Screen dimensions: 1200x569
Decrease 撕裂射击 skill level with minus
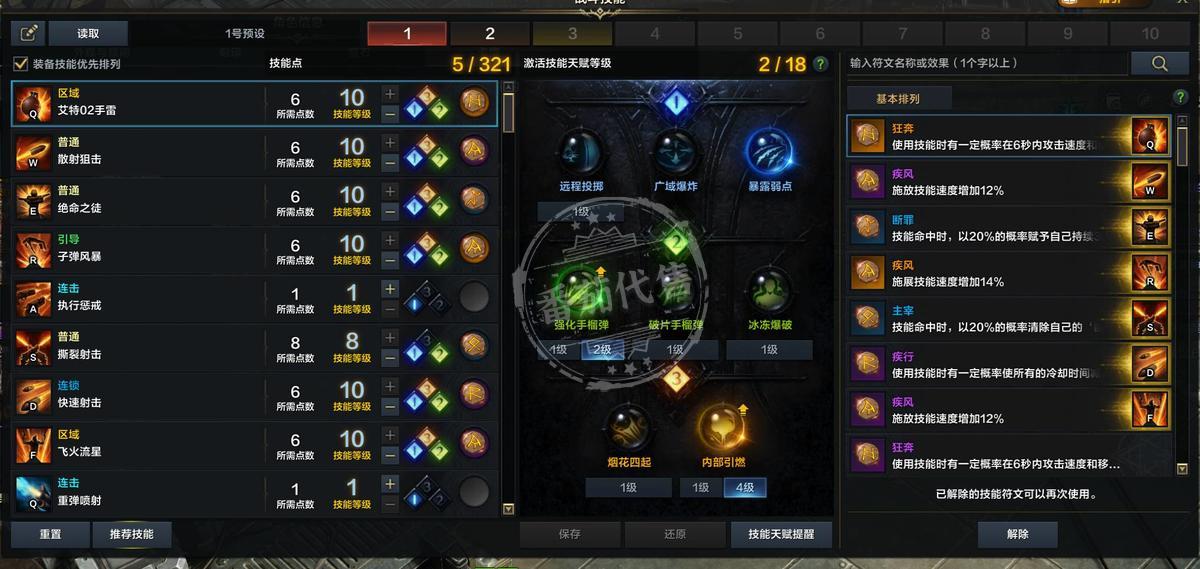tap(390, 356)
